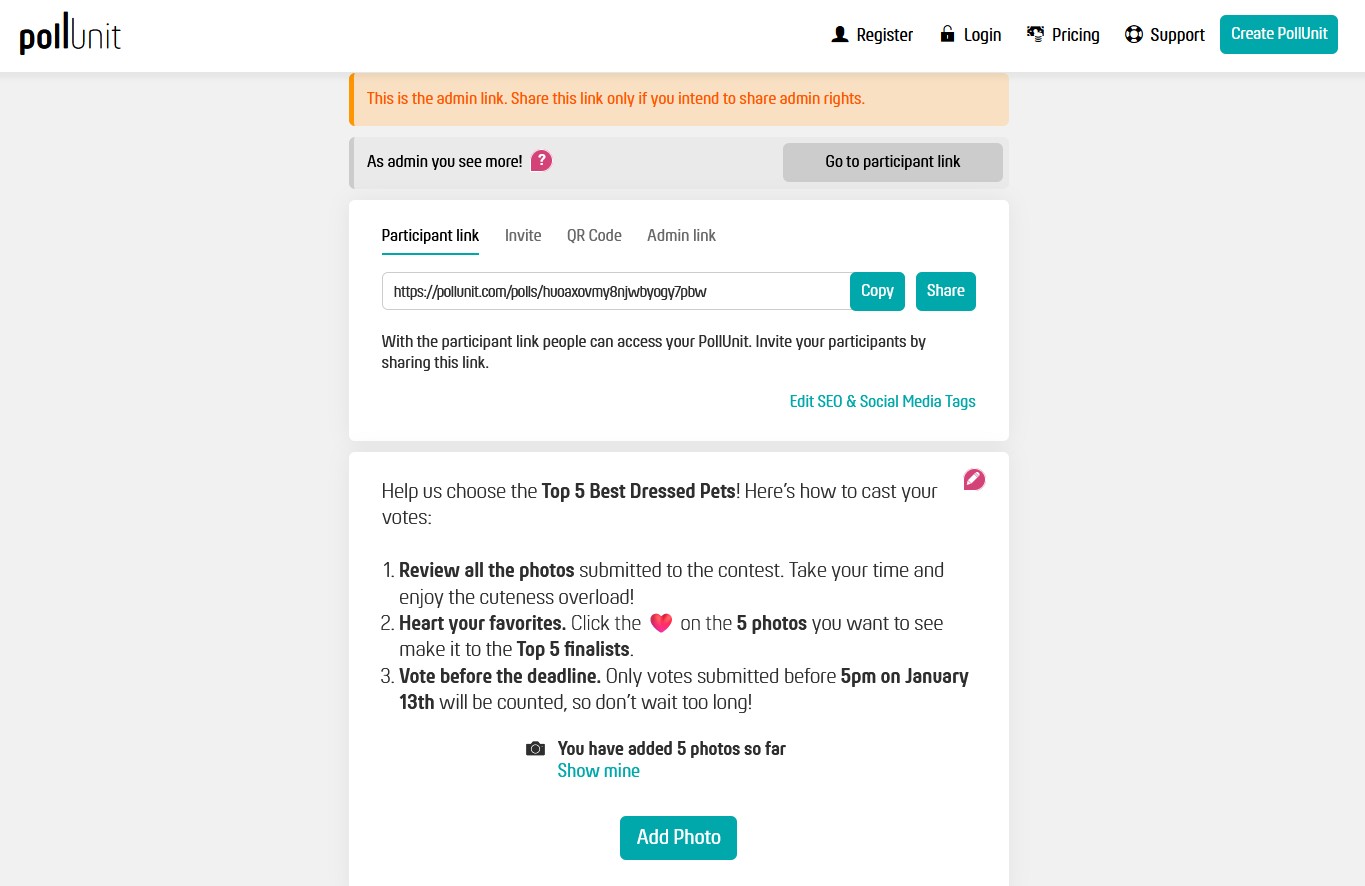The height and width of the screenshot is (886, 1365).
Task: Click the Register person icon
Action: 840,35
